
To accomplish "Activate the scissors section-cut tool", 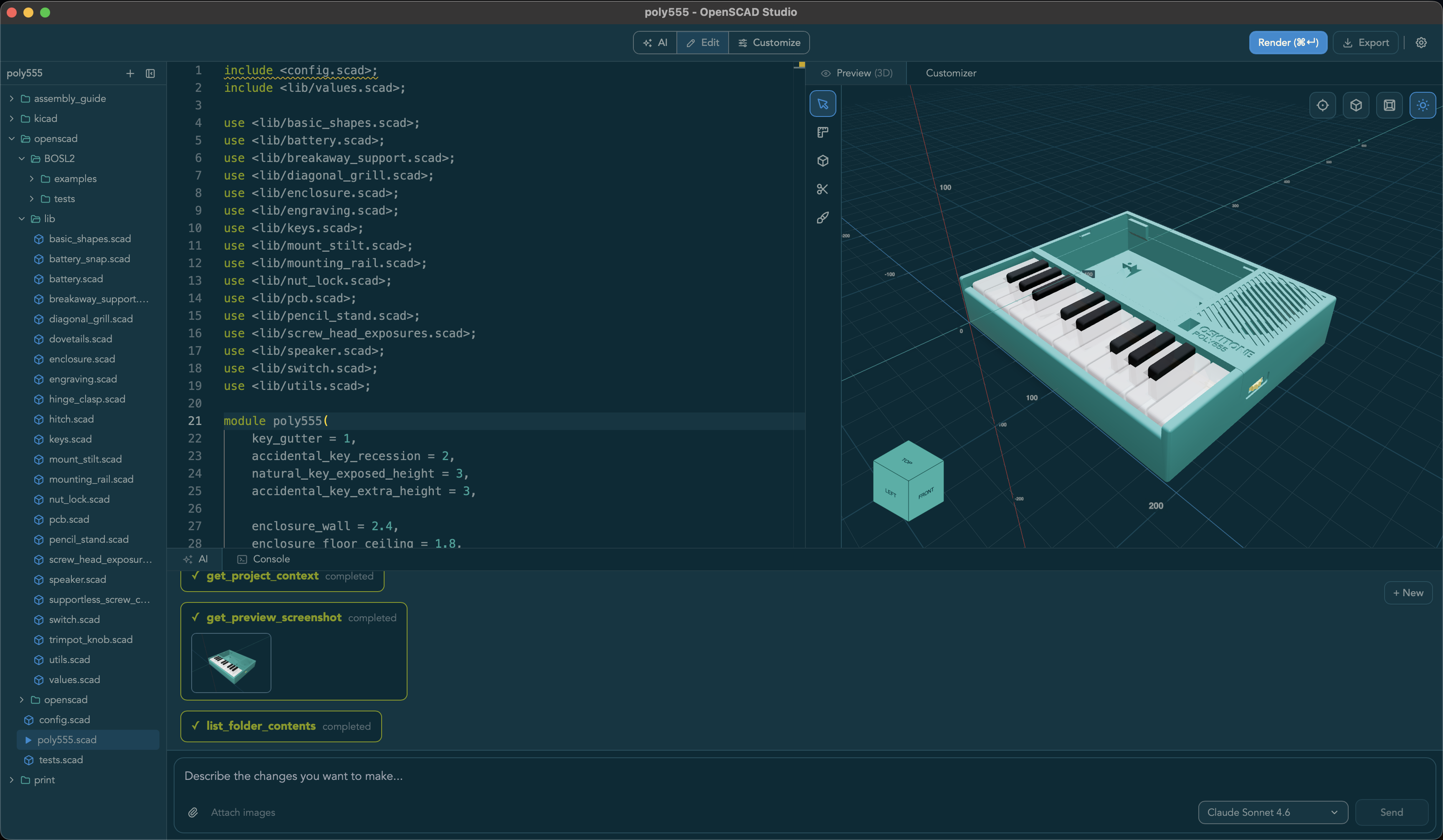I will [x=822, y=189].
